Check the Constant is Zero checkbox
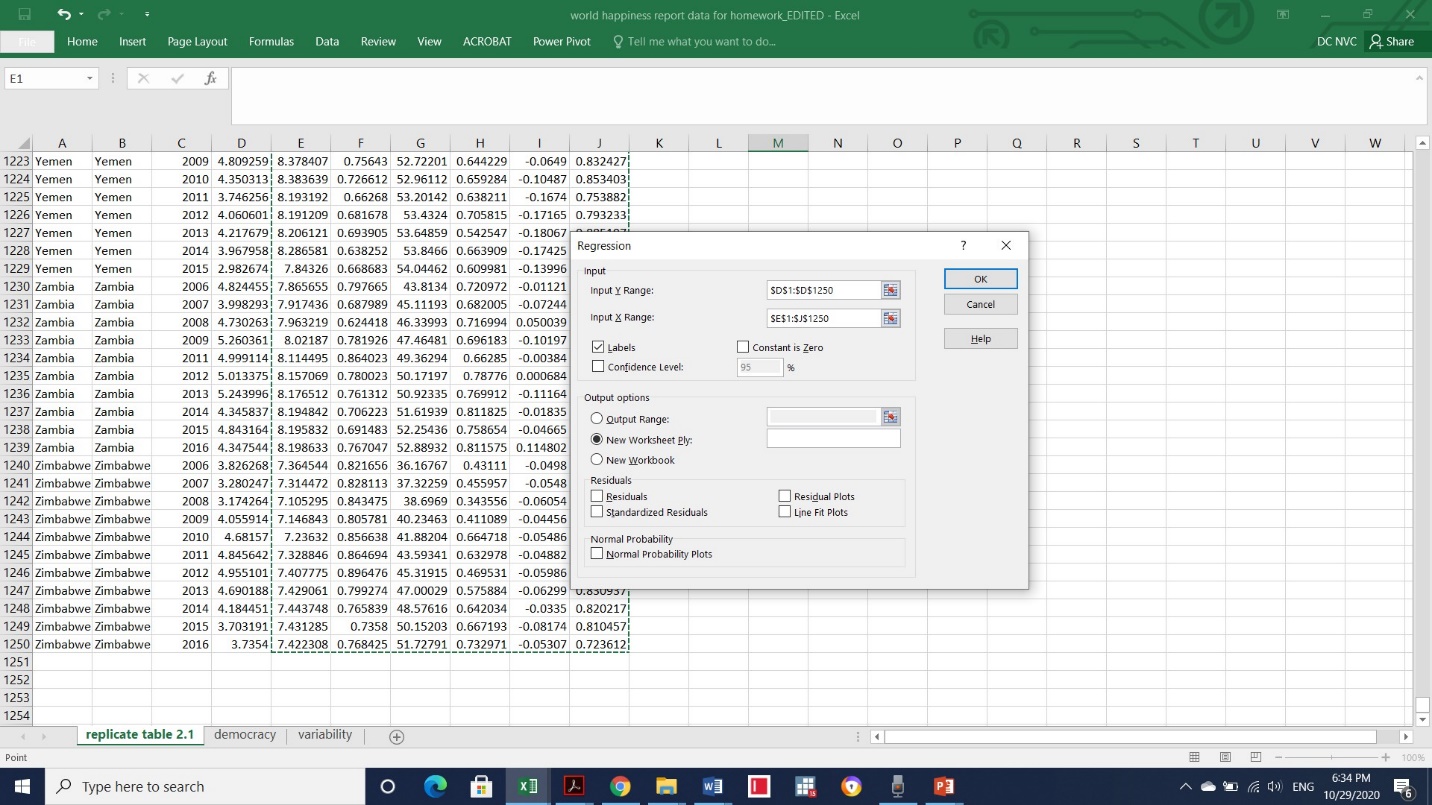 point(742,347)
